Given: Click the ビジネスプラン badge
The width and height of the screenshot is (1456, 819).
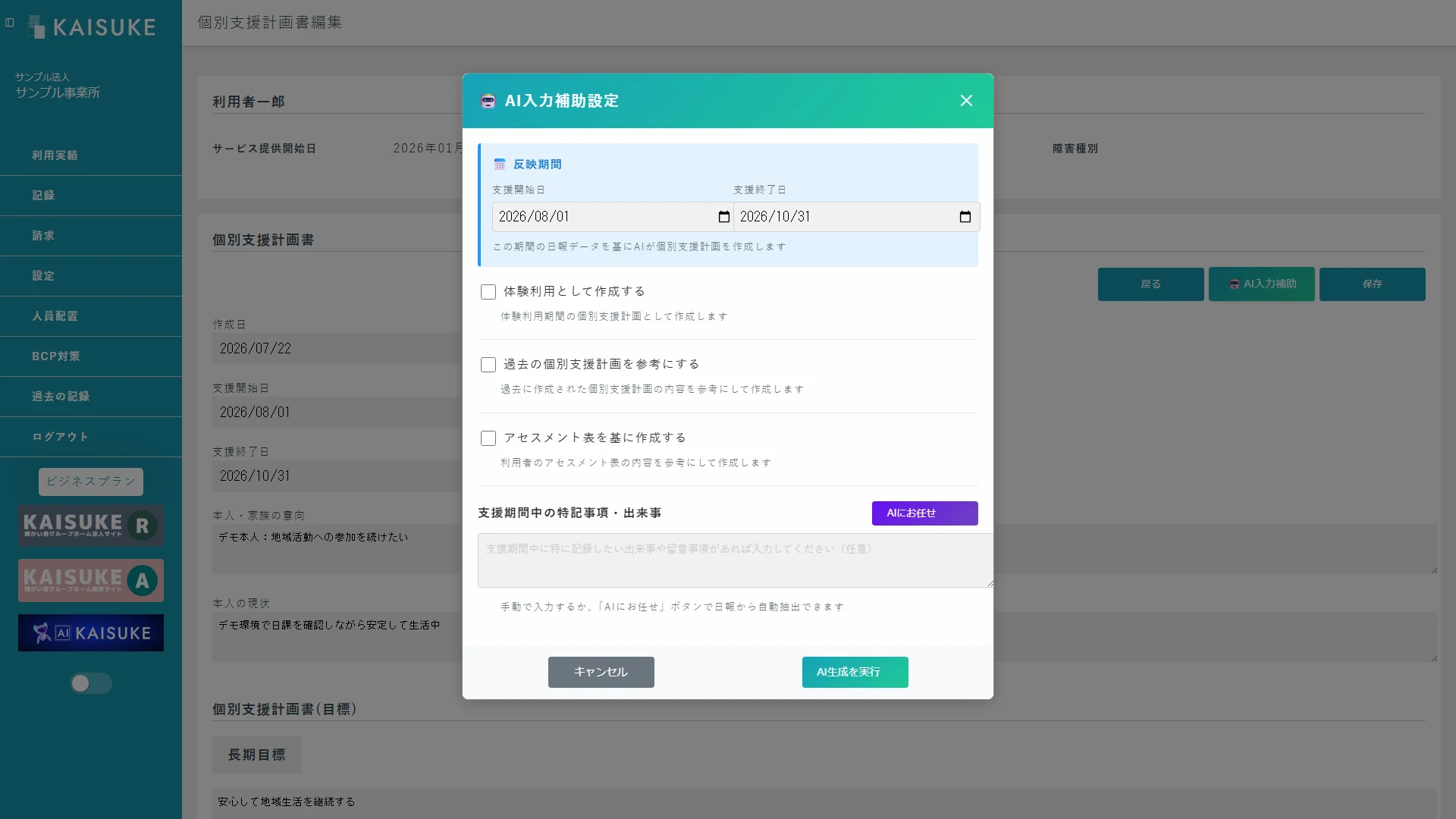Looking at the screenshot, I should (x=91, y=482).
